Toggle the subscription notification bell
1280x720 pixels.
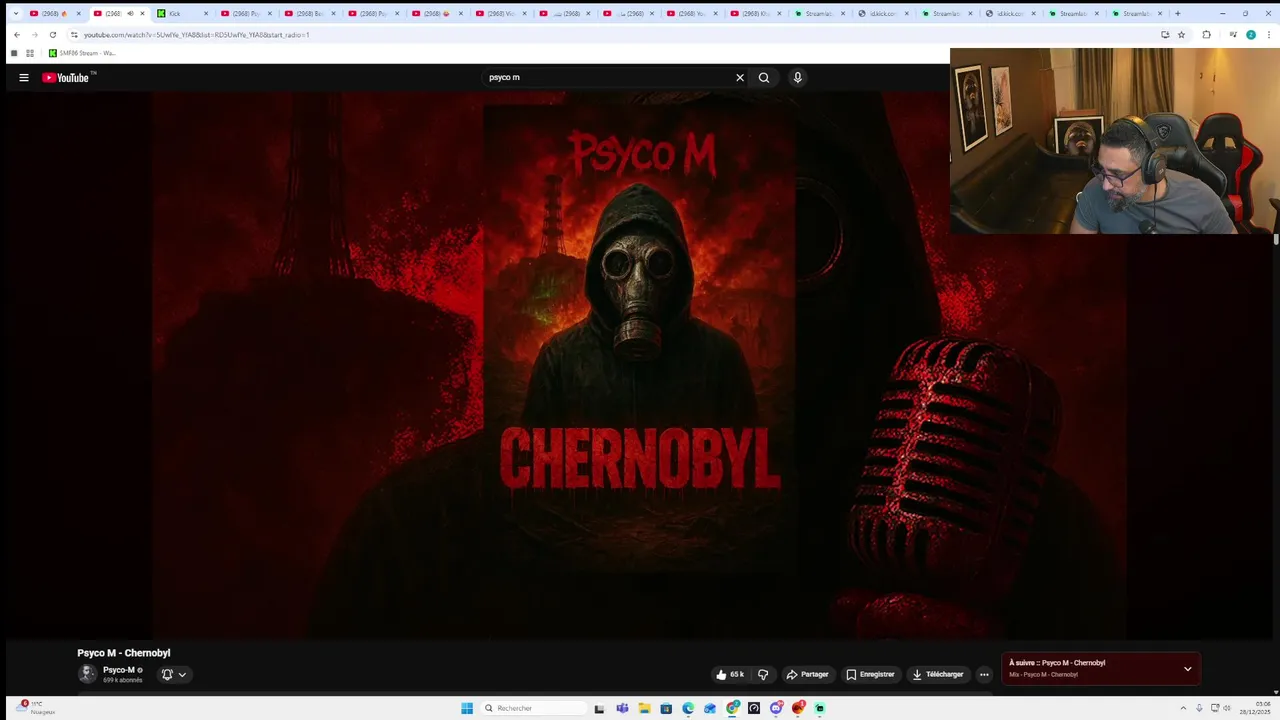point(167,674)
